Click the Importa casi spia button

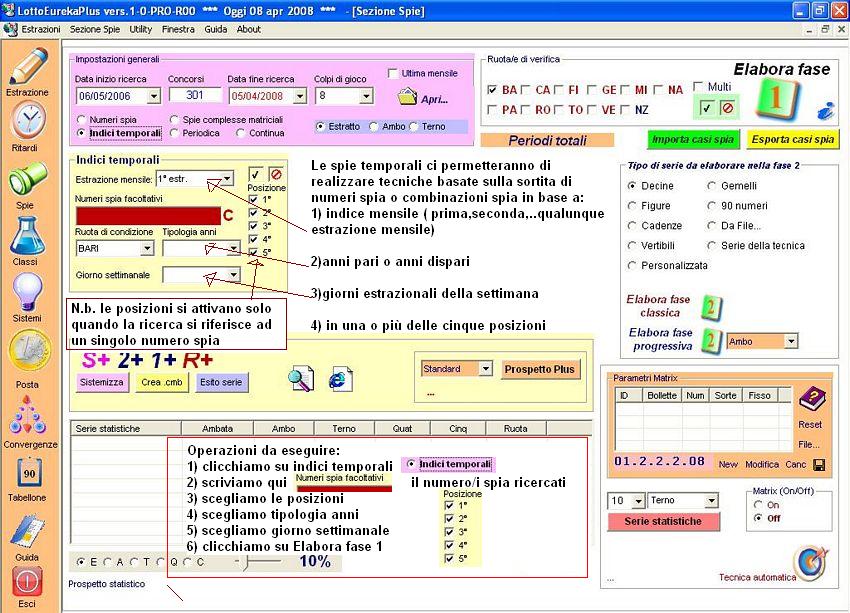tap(693, 139)
